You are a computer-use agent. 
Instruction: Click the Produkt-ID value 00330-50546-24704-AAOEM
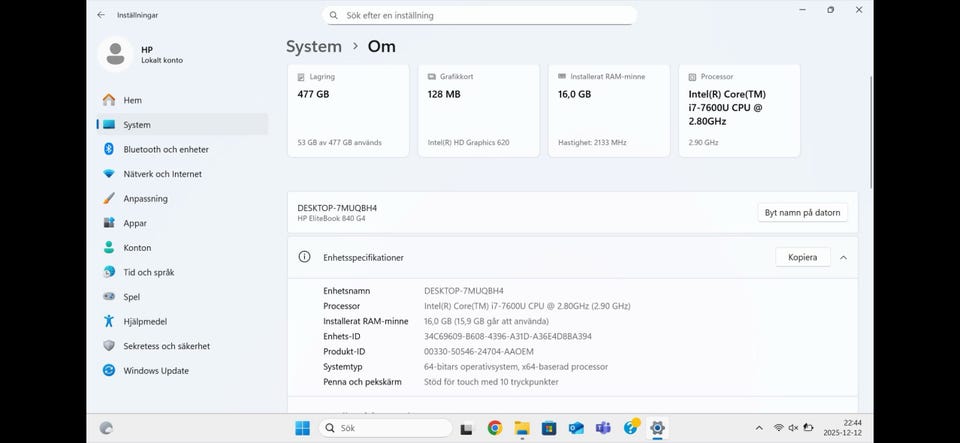(479, 352)
